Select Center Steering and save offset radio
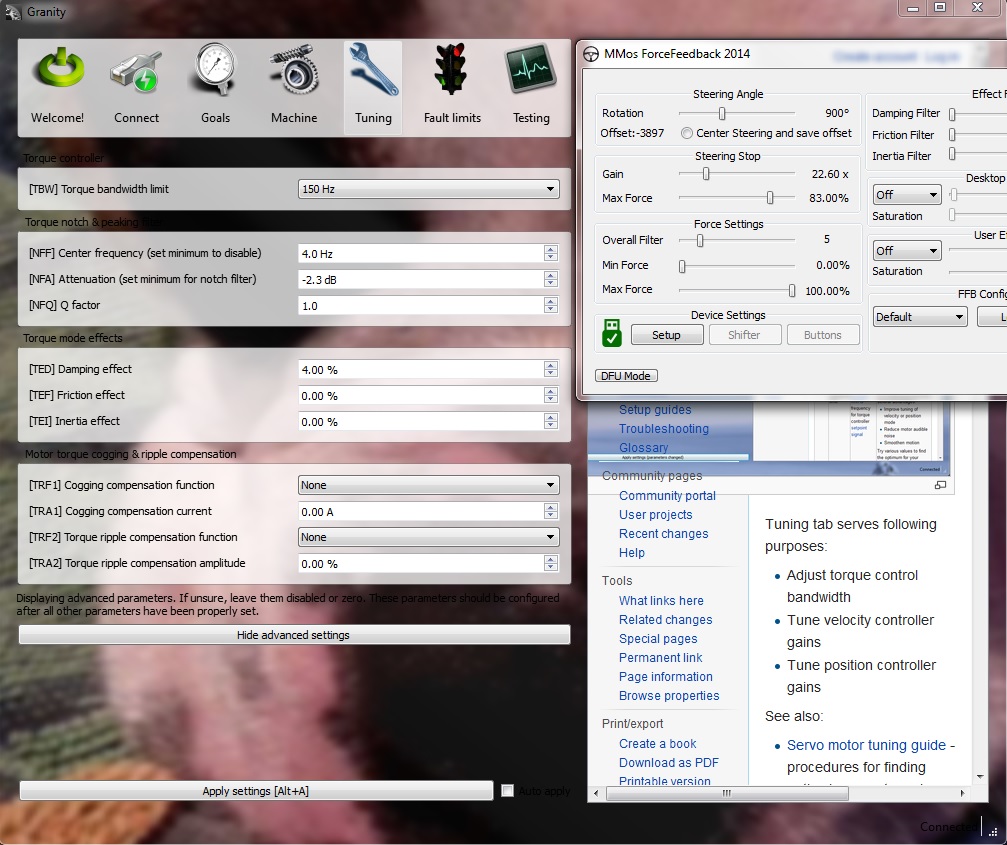 [x=687, y=133]
